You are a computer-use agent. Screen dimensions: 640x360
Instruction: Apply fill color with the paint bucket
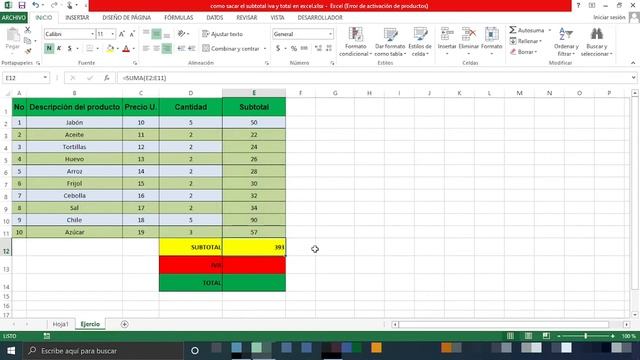click(110, 49)
